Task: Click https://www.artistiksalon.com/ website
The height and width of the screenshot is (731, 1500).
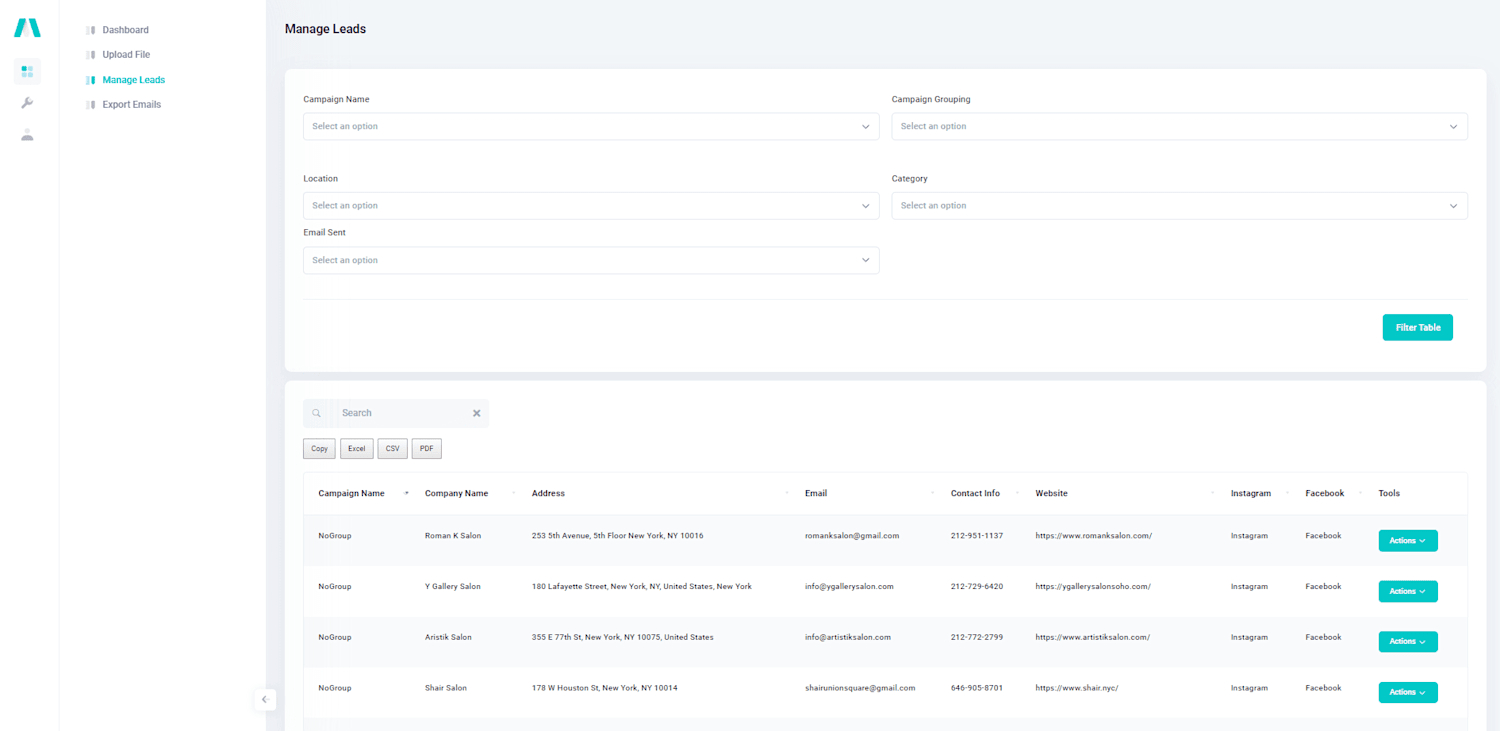Action: pos(1092,637)
